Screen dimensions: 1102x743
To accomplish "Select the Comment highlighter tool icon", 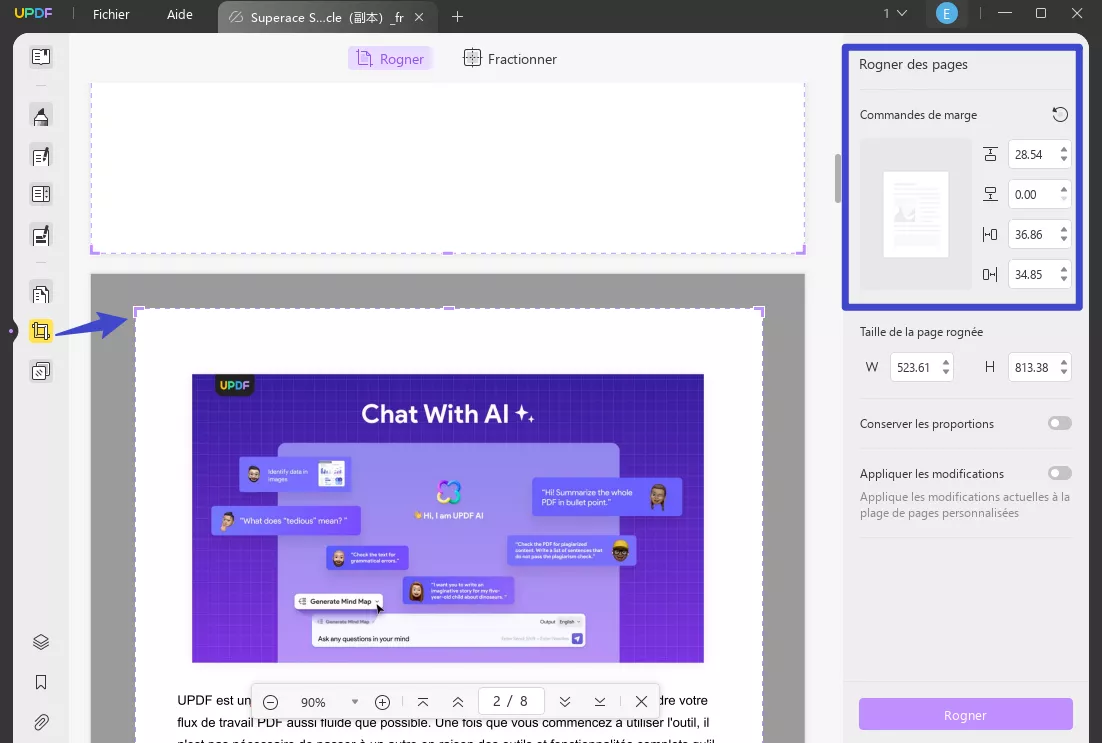I will [41, 116].
